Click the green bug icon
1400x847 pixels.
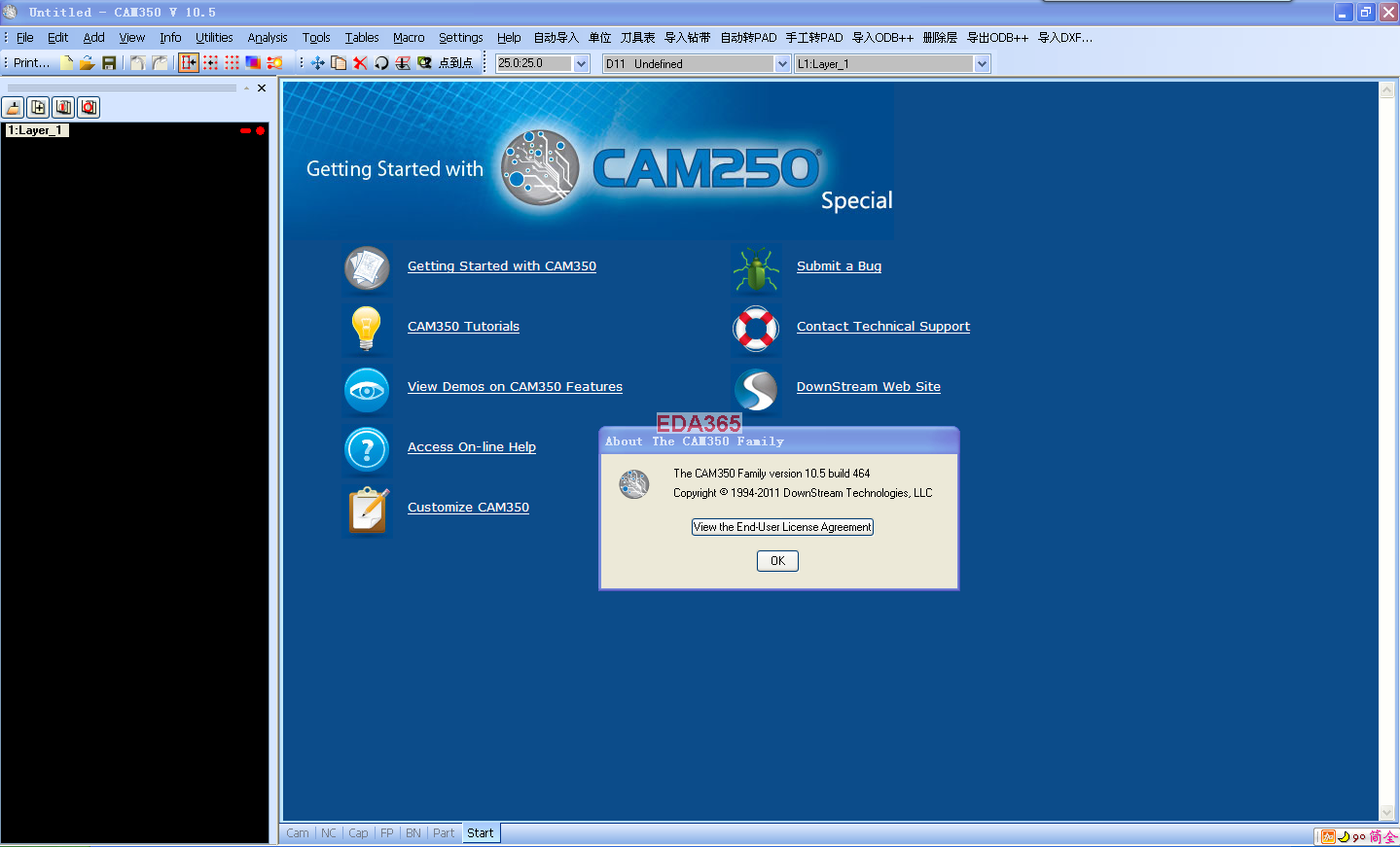point(757,270)
